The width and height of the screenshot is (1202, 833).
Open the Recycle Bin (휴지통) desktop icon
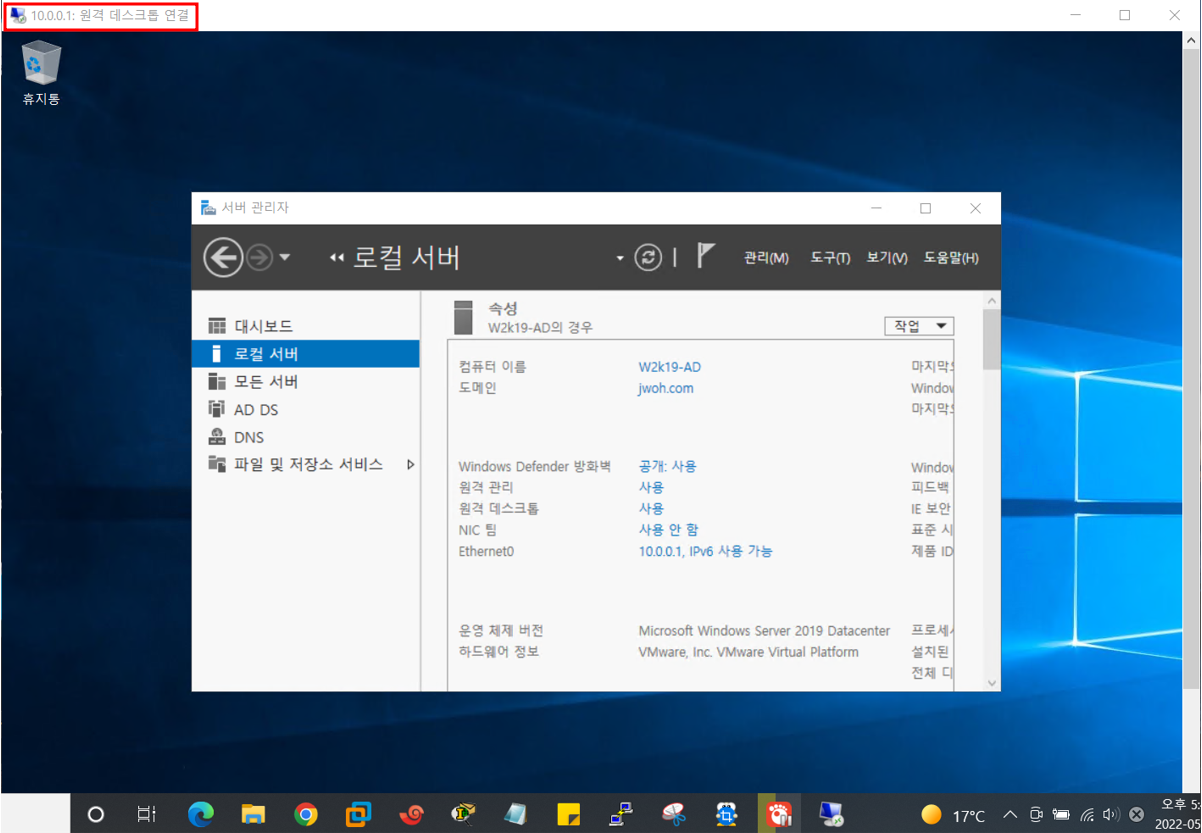coord(41,72)
